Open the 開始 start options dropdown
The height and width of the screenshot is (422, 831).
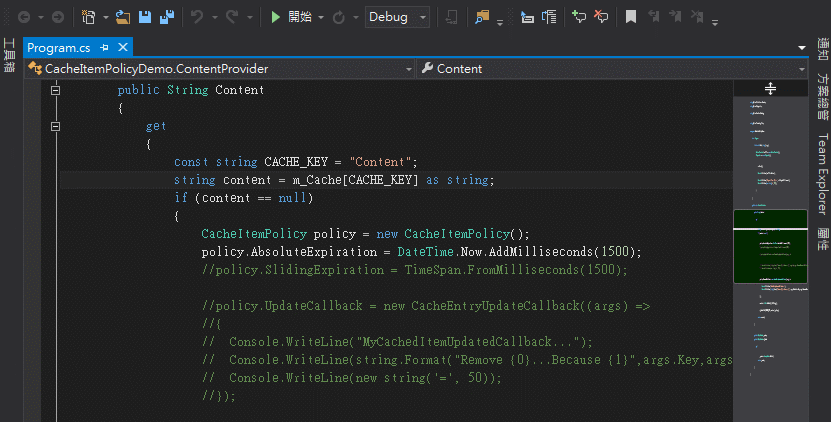[x=321, y=17]
